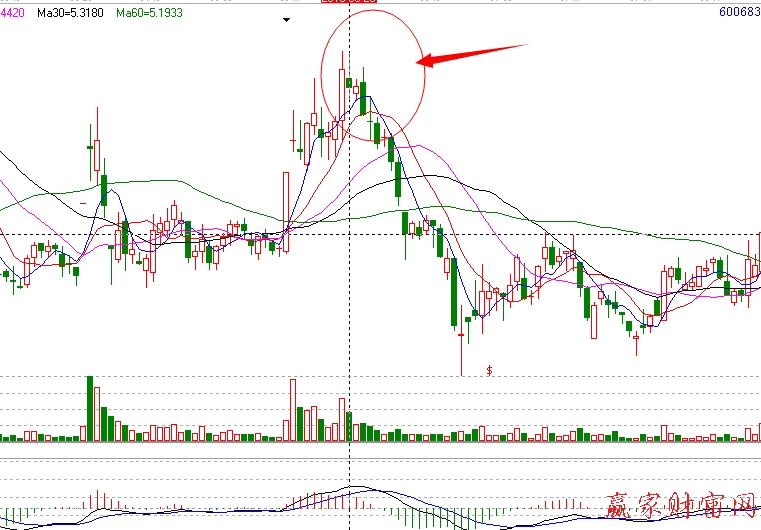Click the tallest hollow red volume bar
The height and width of the screenshot is (530, 761).
click(293, 410)
